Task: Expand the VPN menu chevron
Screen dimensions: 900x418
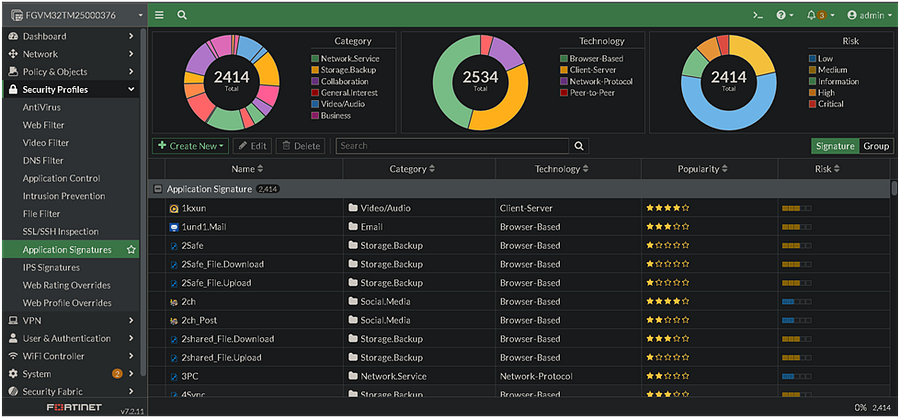Action: [131, 320]
